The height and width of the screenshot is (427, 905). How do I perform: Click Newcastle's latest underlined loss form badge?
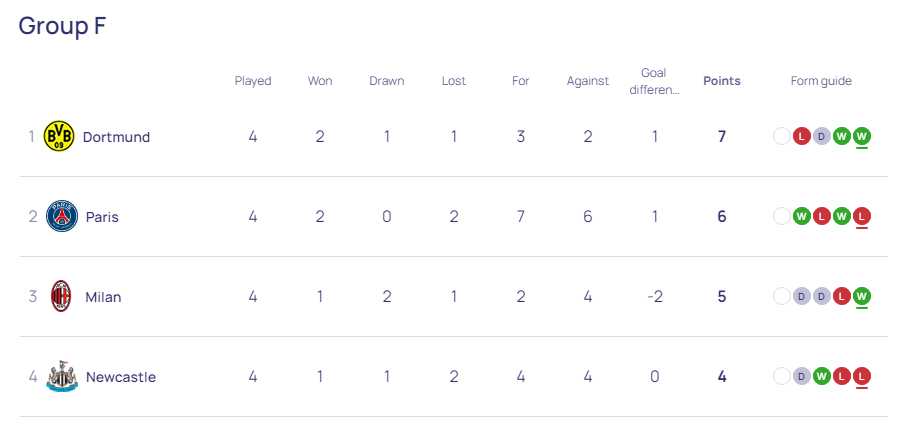[862, 377]
